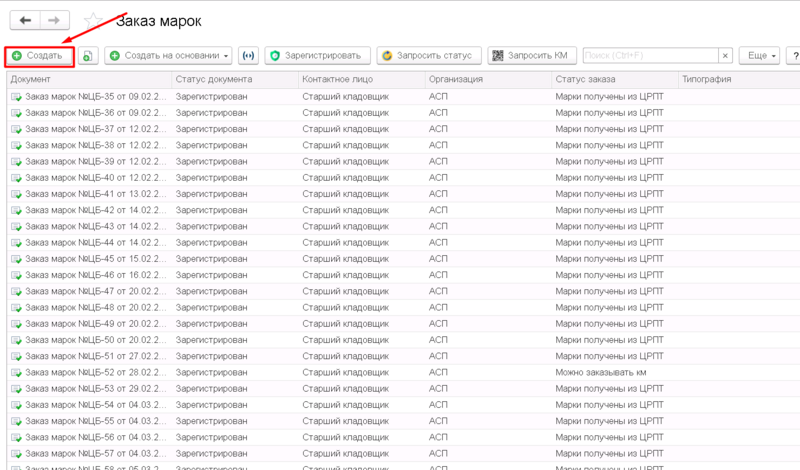Open help with the ? button
The width and height of the screenshot is (800, 470).
(x=794, y=56)
